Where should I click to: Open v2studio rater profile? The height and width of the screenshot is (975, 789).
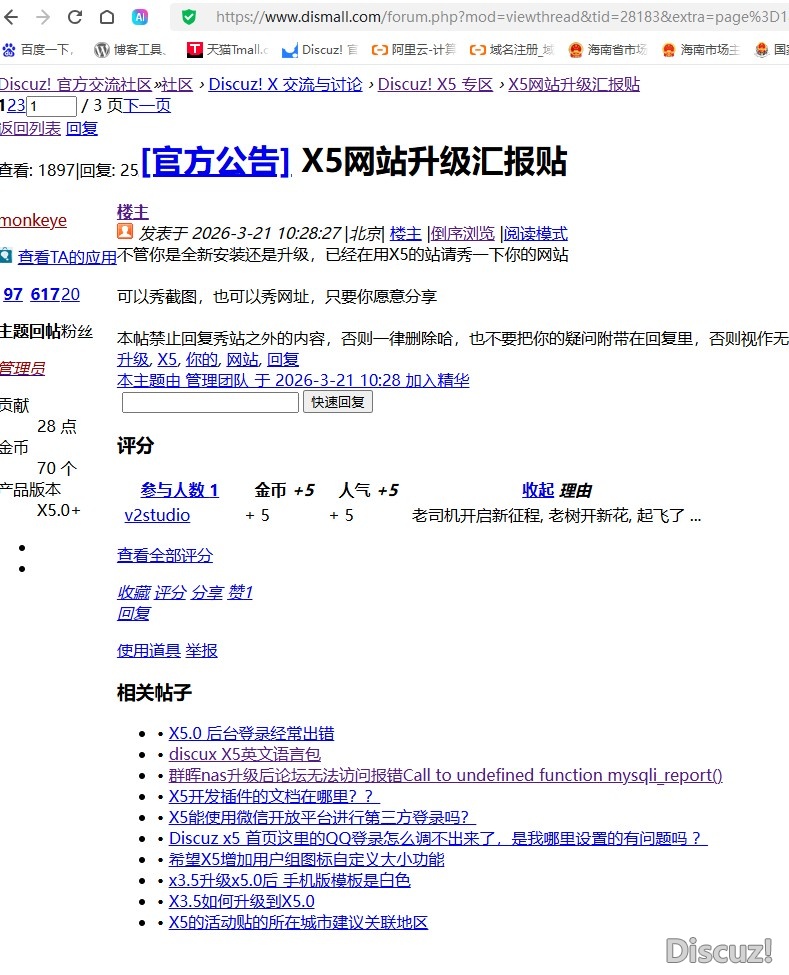point(157,515)
